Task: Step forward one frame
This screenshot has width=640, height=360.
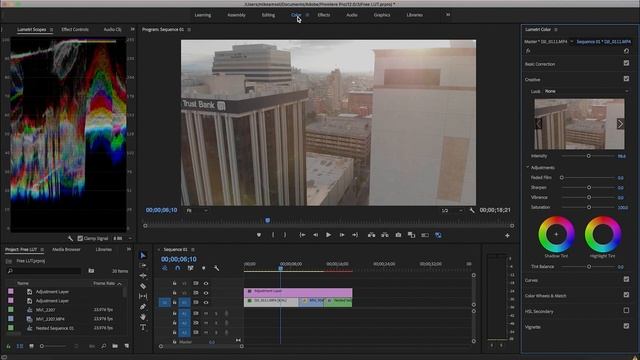Action: point(342,235)
